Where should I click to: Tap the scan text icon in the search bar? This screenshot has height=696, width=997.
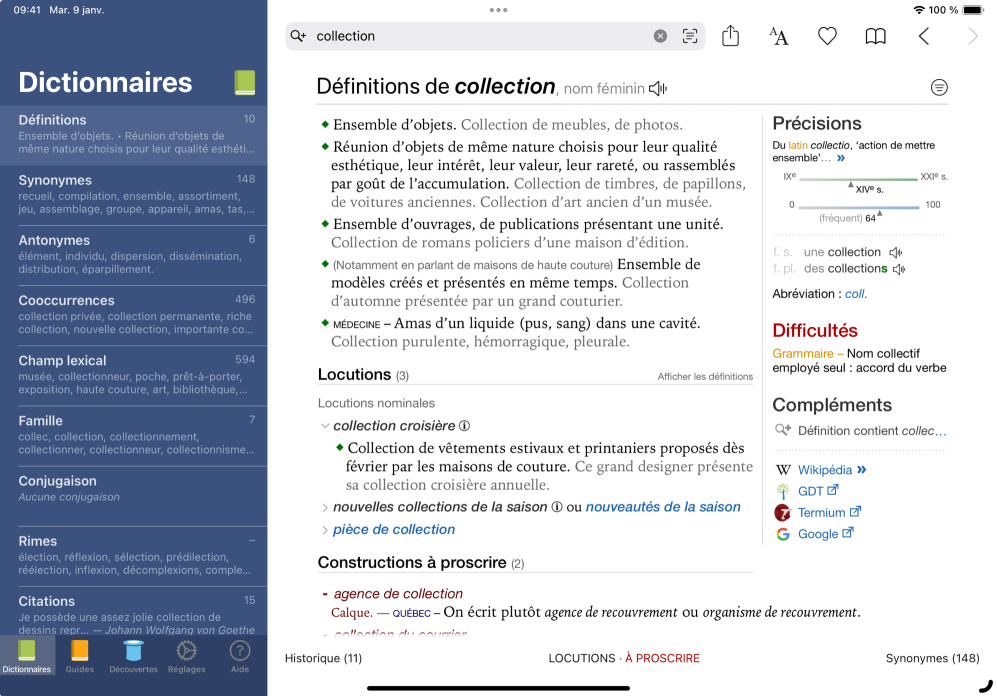coord(690,36)
